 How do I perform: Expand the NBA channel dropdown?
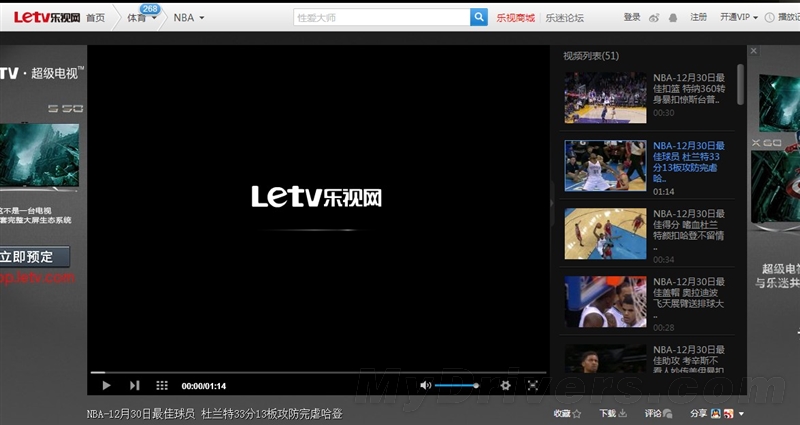[188, 18]
